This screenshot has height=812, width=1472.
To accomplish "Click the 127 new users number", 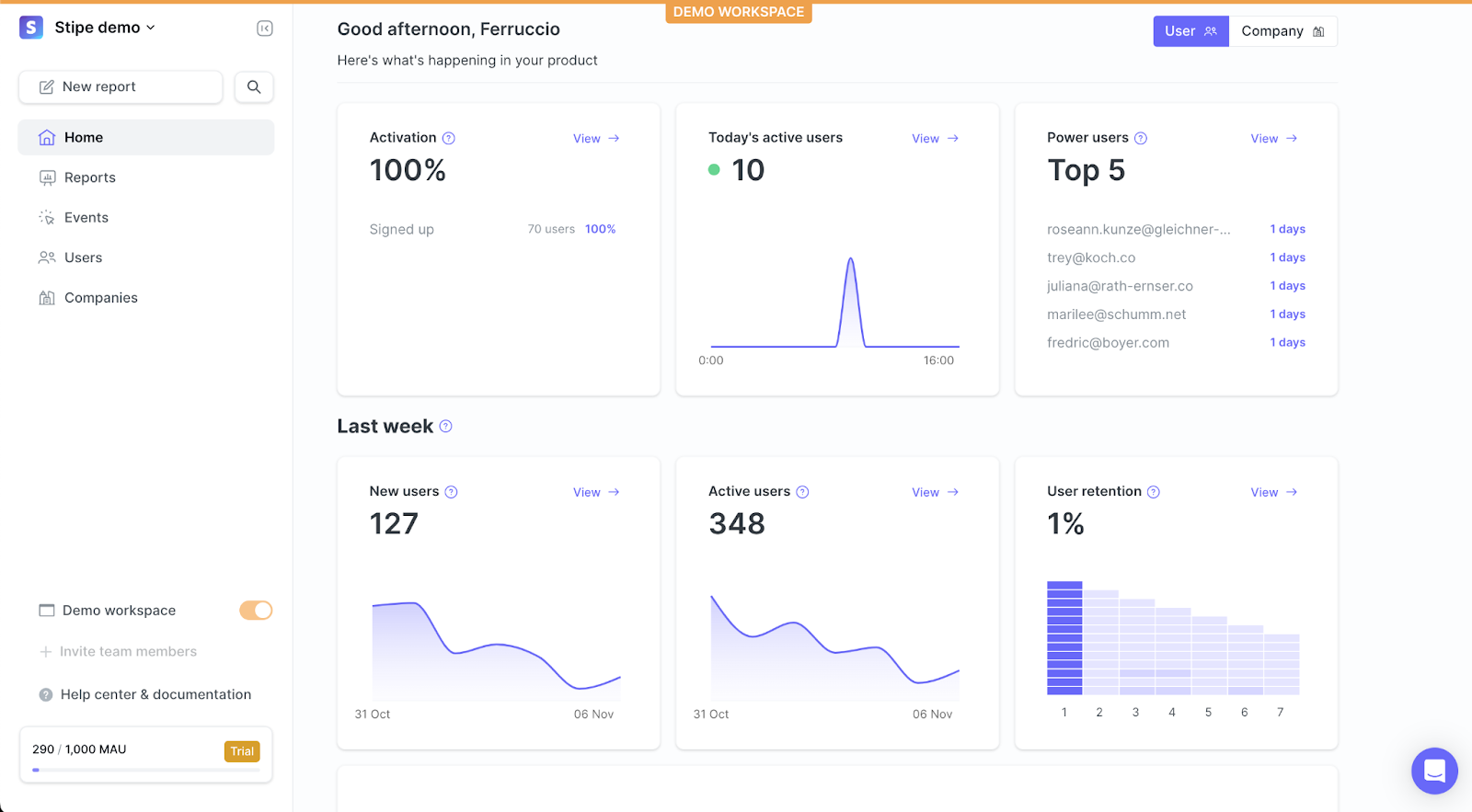I will pos(394,524).
